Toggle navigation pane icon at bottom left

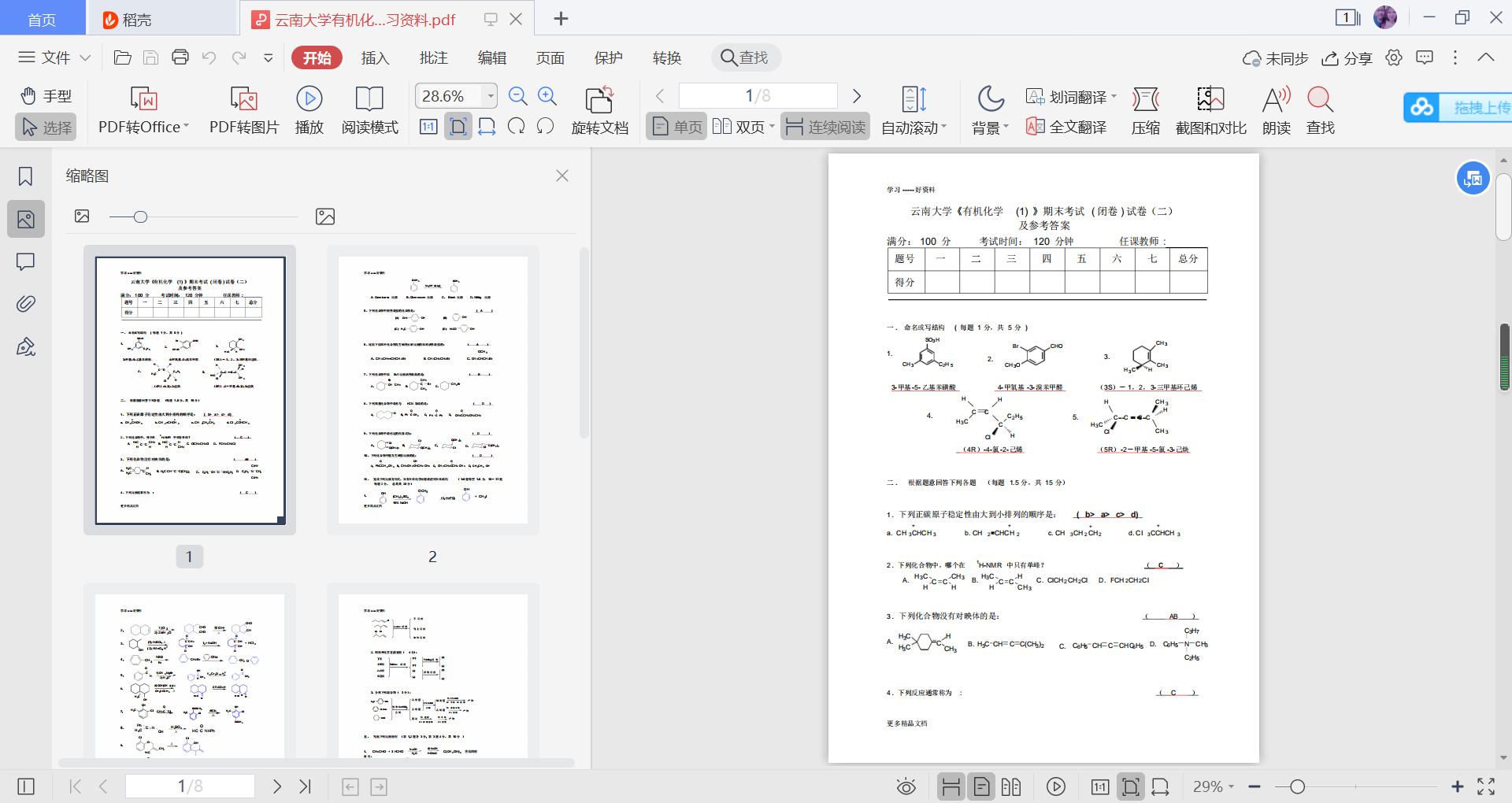(25, 786)
